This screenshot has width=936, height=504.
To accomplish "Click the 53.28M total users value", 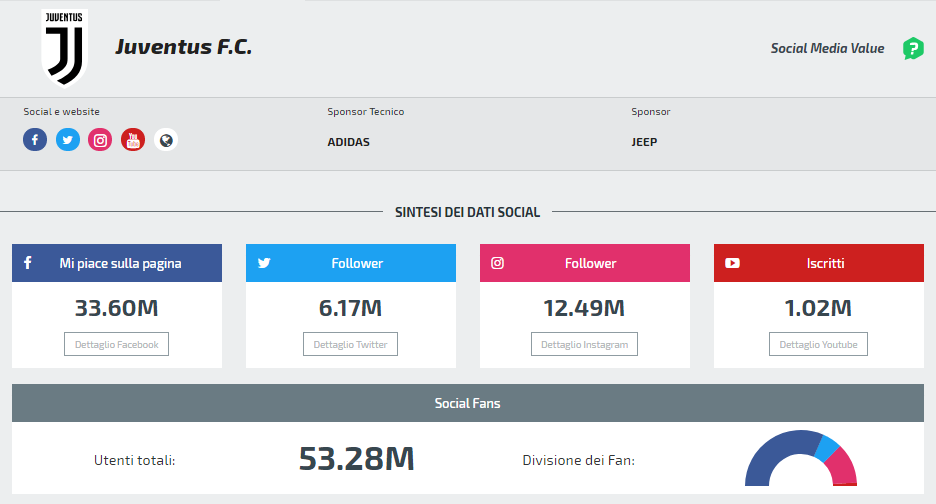I will coord(356,459).
